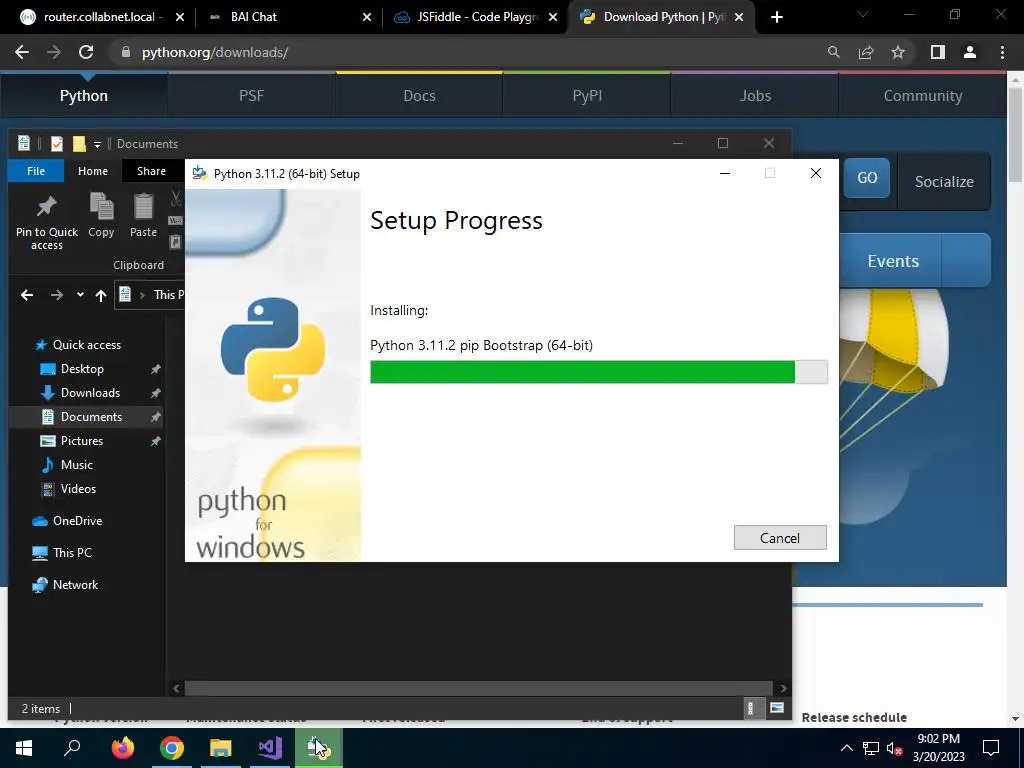Viewport: 1024px width, 768px height.
Task: Open Downloads in Explorer sidebar
Action: [90, 393]
